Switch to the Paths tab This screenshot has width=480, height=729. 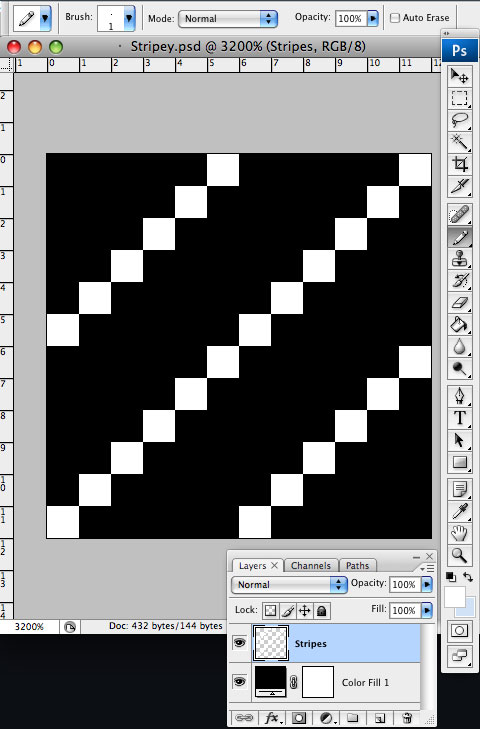(x=357, y=565)
